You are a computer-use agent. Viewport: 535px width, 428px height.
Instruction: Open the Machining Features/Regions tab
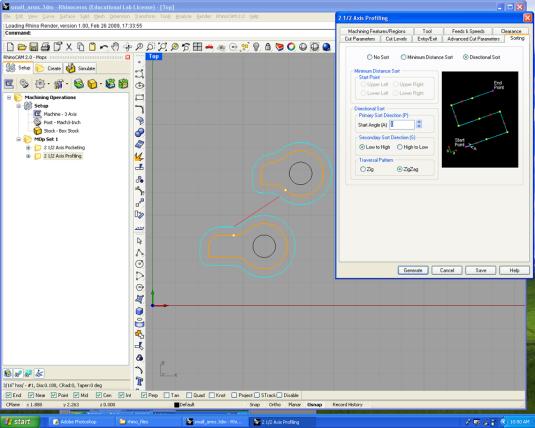click(377, 31)
